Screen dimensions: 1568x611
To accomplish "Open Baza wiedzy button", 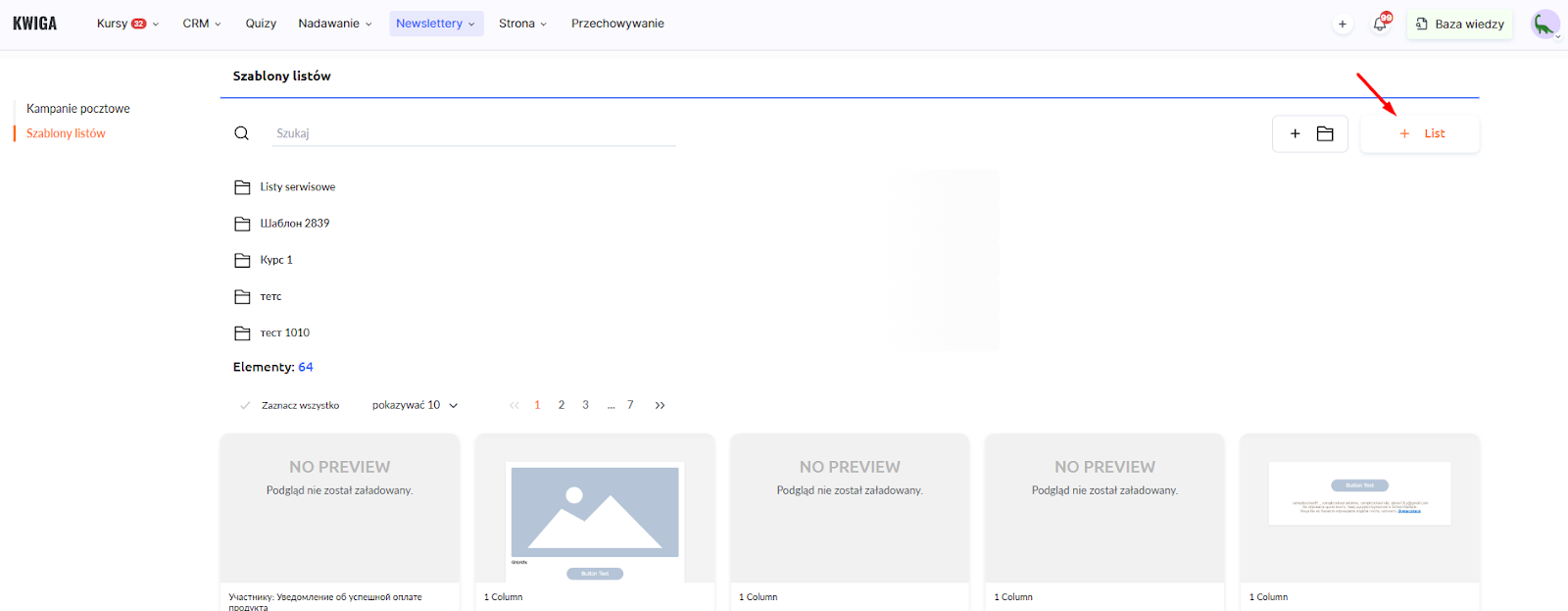I will [x=1460, y=24].
